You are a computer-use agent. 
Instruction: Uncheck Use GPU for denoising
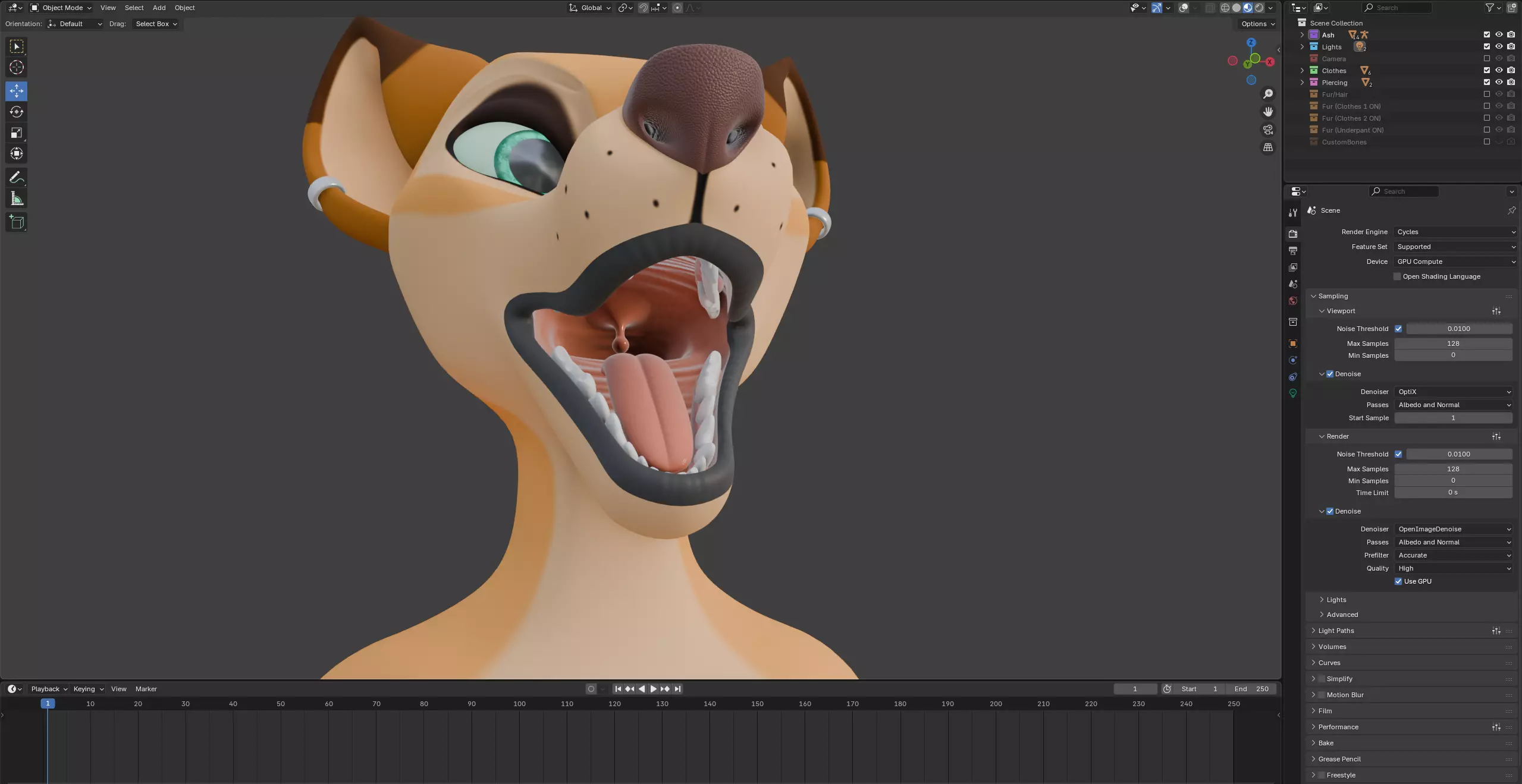(1398, 581)
